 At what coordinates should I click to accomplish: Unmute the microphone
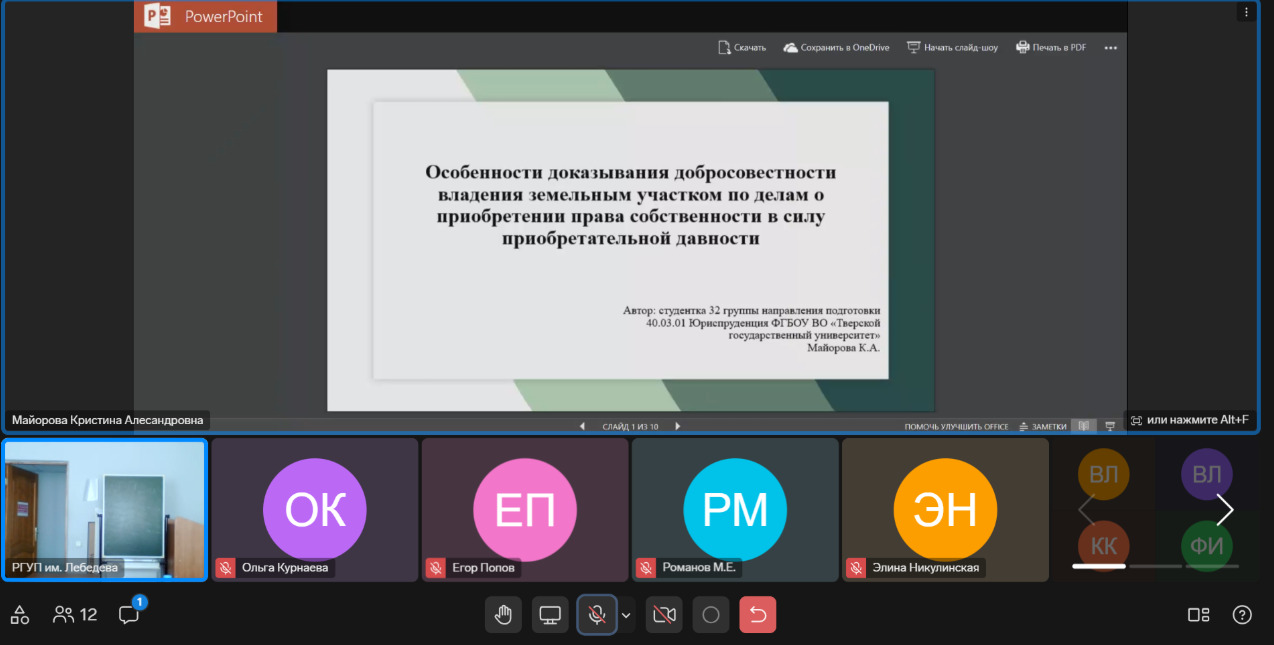point(597,615)
